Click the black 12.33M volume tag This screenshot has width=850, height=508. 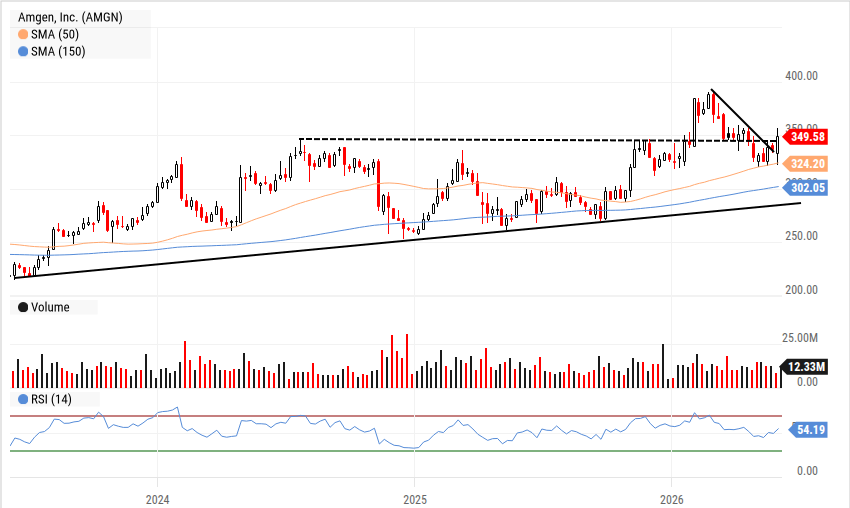click(x=805, y=367)
